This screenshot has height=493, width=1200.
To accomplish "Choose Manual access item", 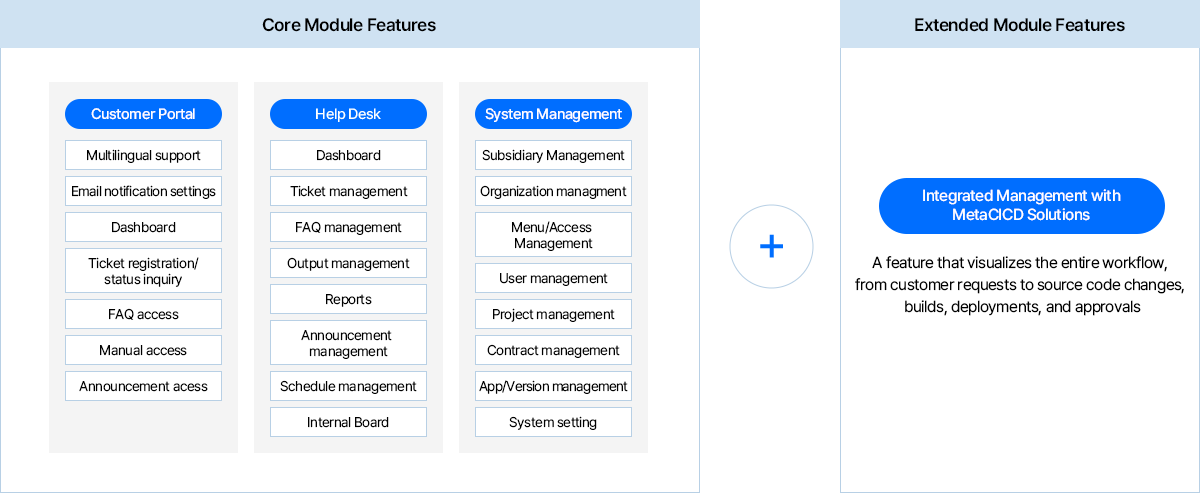I will pos(143,350).
